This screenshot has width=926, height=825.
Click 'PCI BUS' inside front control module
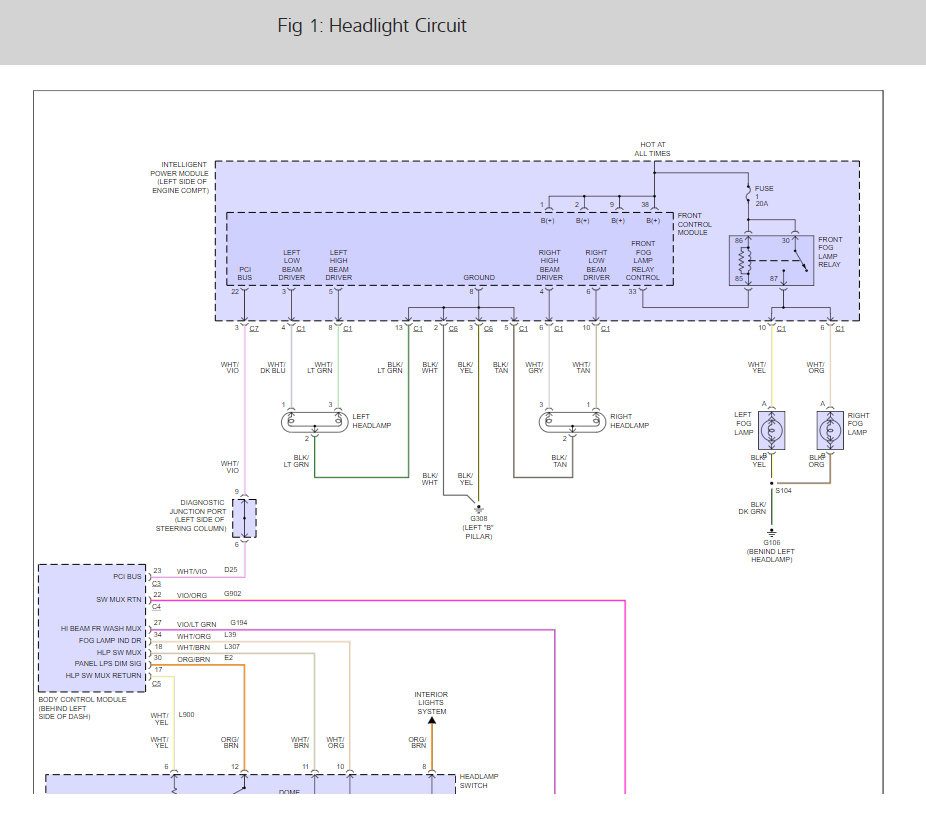tap(244, 273)
